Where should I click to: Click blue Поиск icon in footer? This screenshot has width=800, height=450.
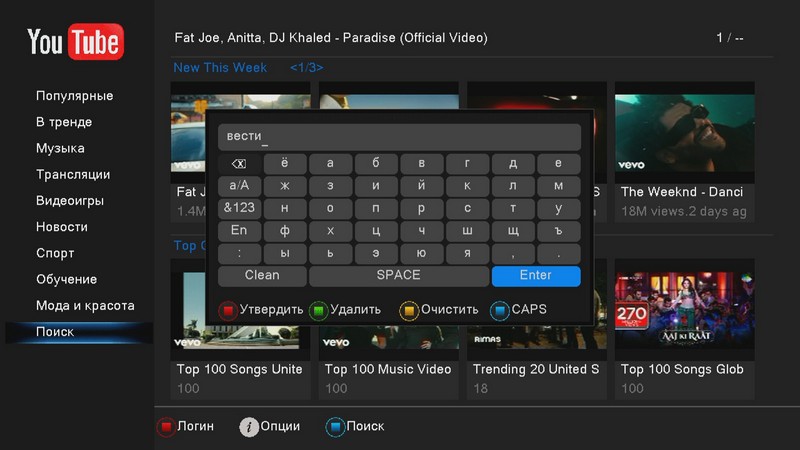point(335,427)
